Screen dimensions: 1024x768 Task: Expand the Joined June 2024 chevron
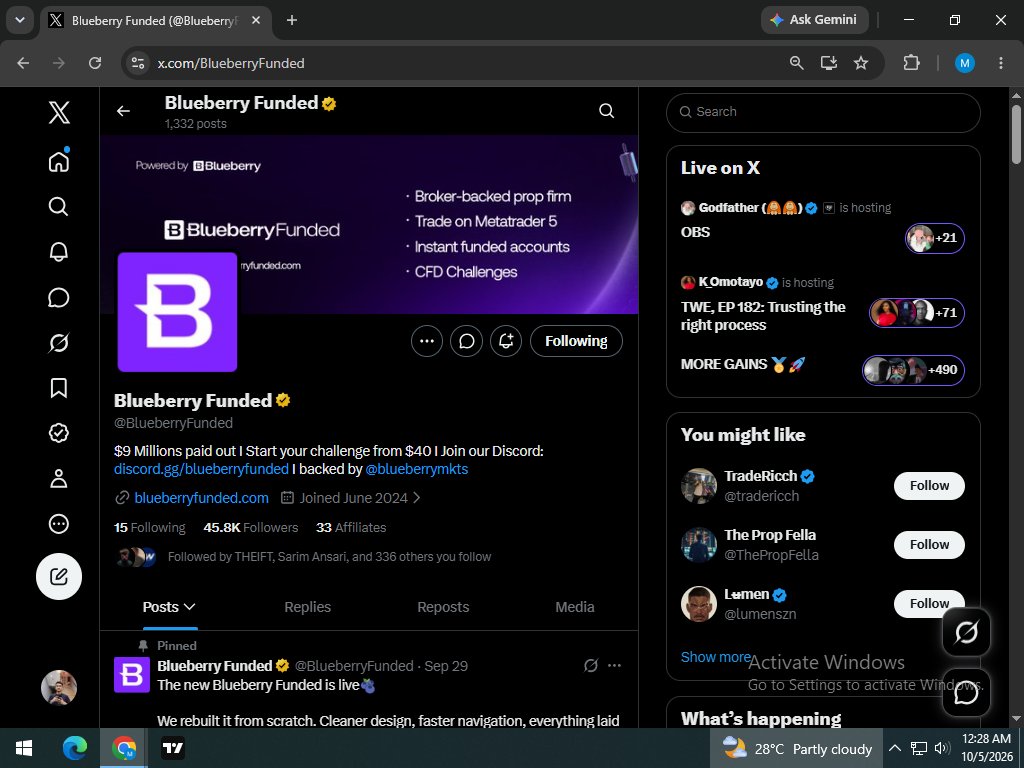pyautogui.click(x=417, y=498)
